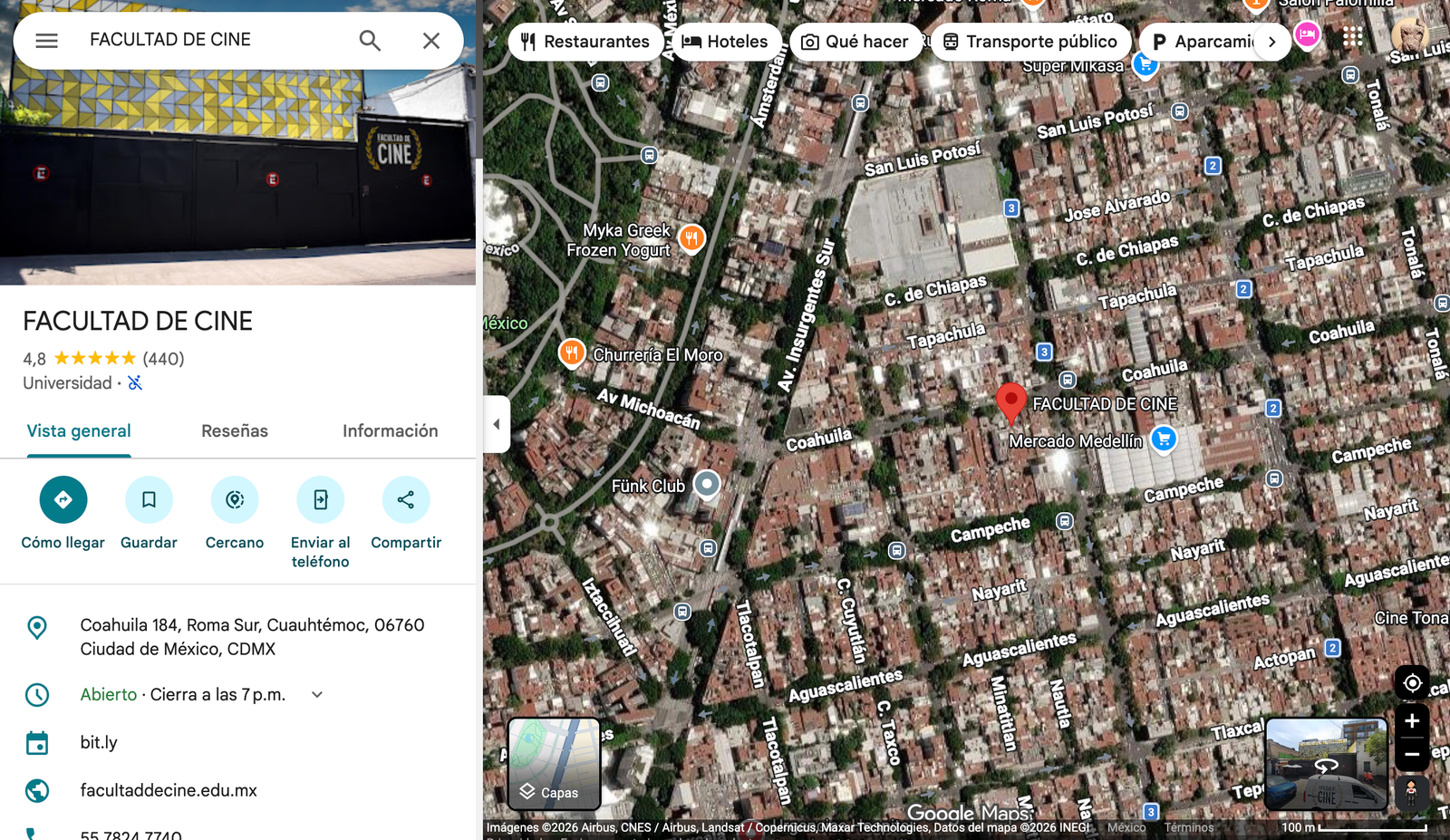Get directions with Cómo llegar icon
Screen dimensions: 1450x840
click(x=63, y=499)
